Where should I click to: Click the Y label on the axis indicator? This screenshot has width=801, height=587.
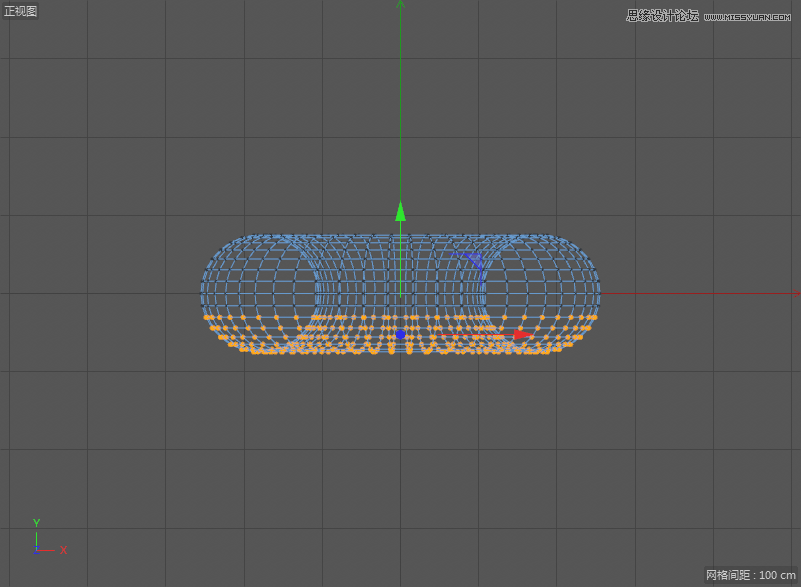(x=35, y=523)
